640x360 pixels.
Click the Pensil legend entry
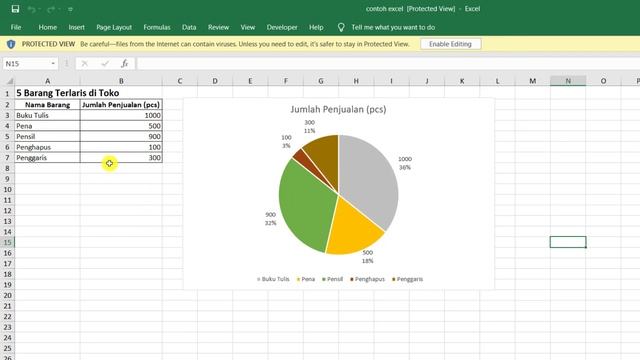332,279
